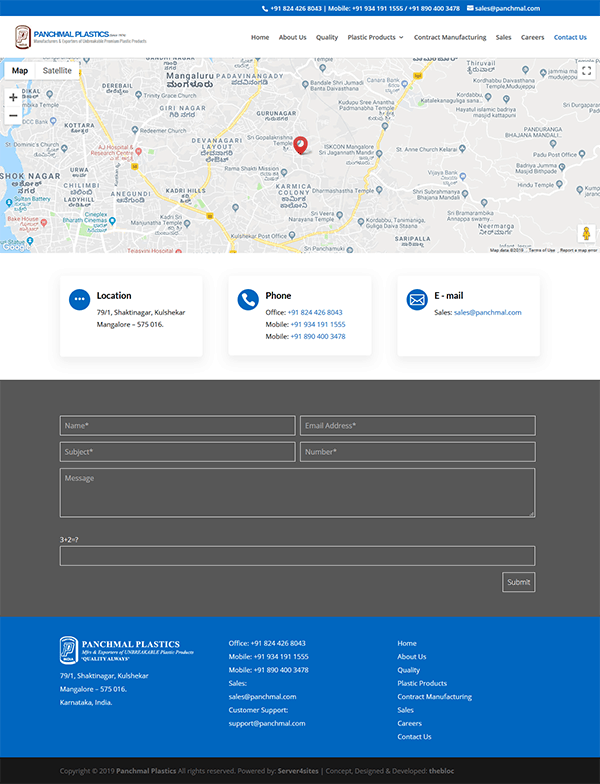Click the Submit button
Viewport: 600px width, 784px height.
tap(518, 582)
